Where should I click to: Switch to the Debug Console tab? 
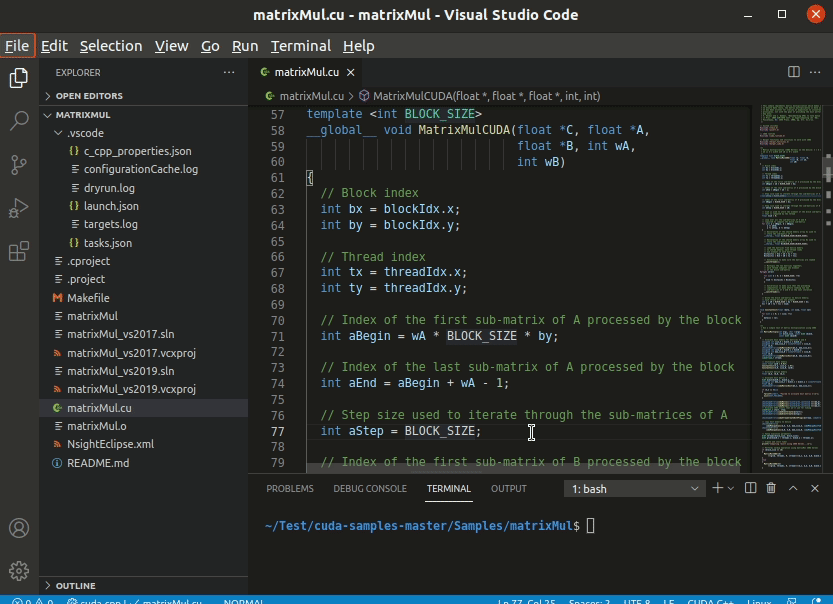pyautogui.click(x=370, y=489)
